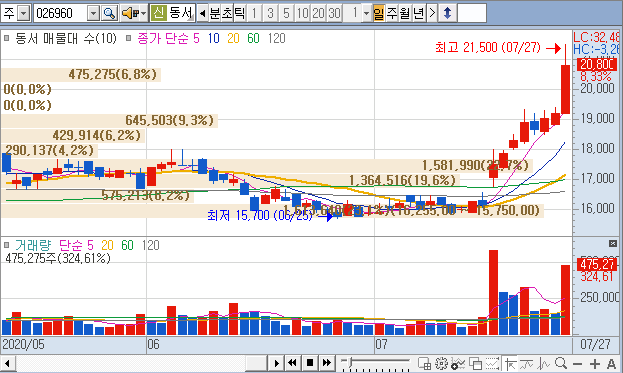The height and width of the screenshot is (373, 623).
Task: Open the chart settings gear icon
Action: (441, 363)
